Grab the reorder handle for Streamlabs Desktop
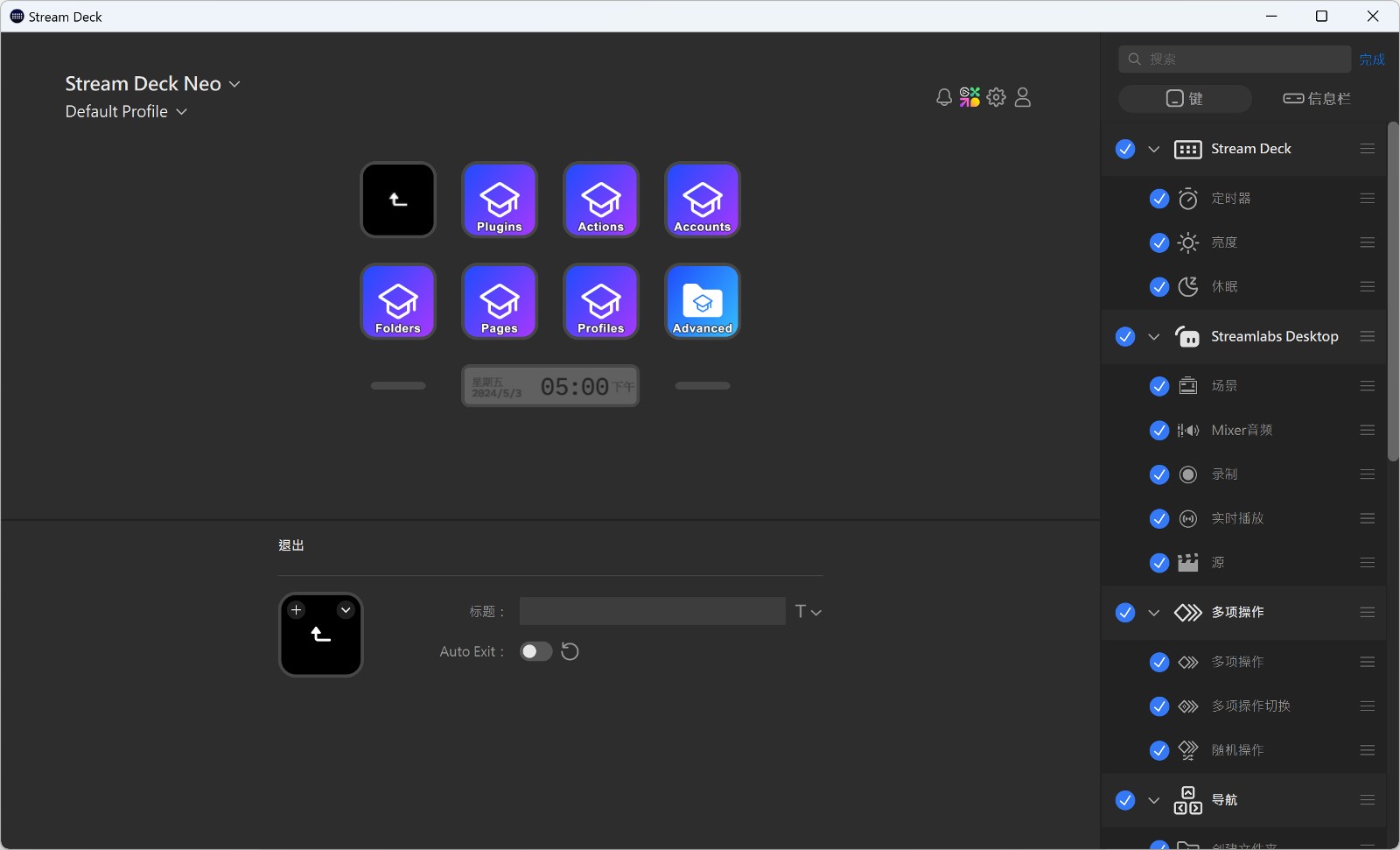Image resolution: width=1400 pixels, height=850 pixels. (1368, 336)
